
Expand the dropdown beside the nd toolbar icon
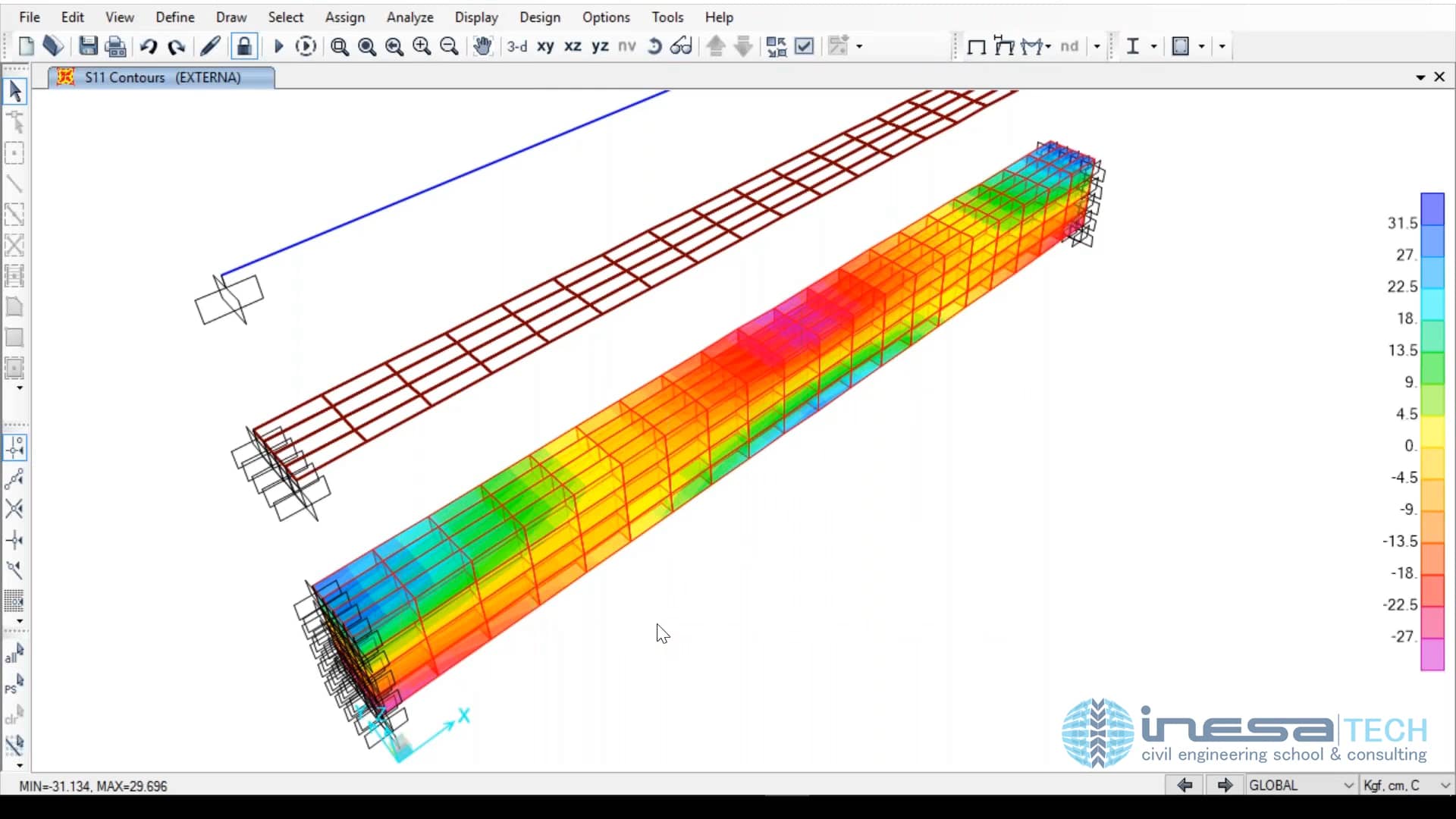pyautogui.click(x=1097, y=45)
